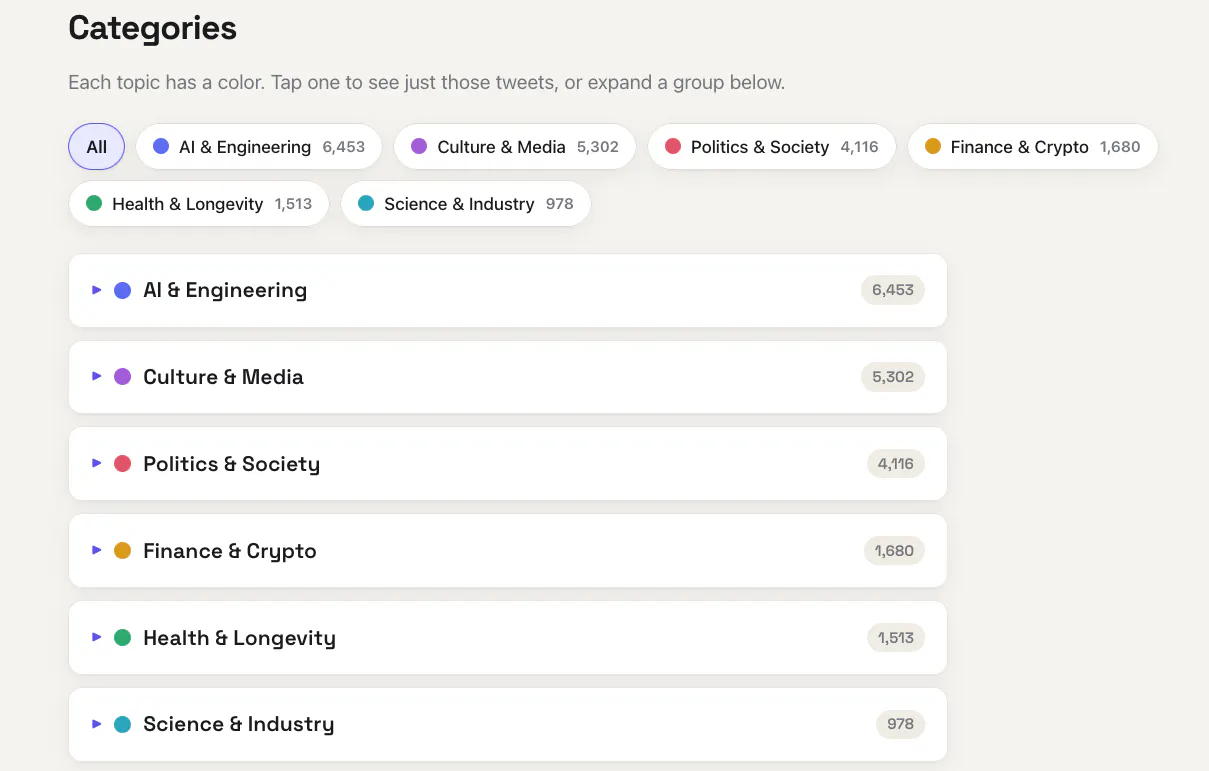Filter by Health & Longevity chip
The width and height of the screenshot is (1209, 771).
pos(199,204)
